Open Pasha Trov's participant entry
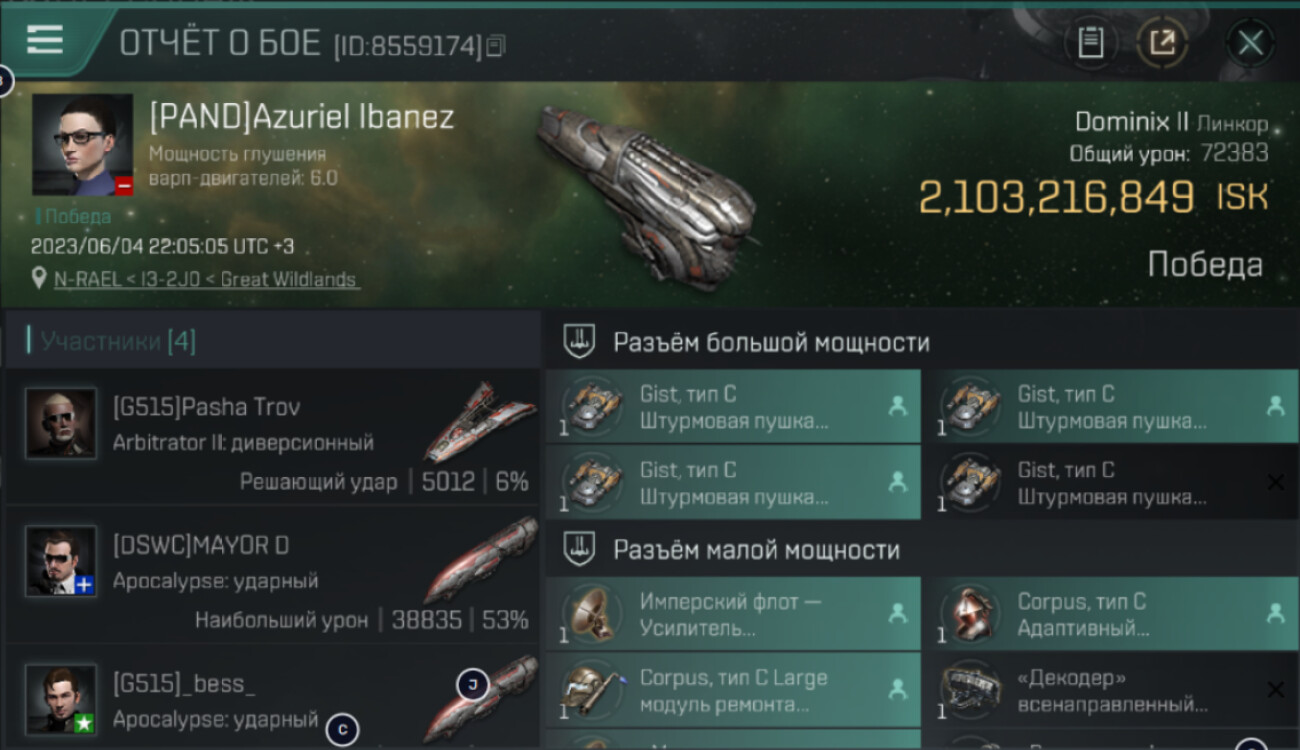The height and width of the screenshot is (750, 1300). (272, 437)
